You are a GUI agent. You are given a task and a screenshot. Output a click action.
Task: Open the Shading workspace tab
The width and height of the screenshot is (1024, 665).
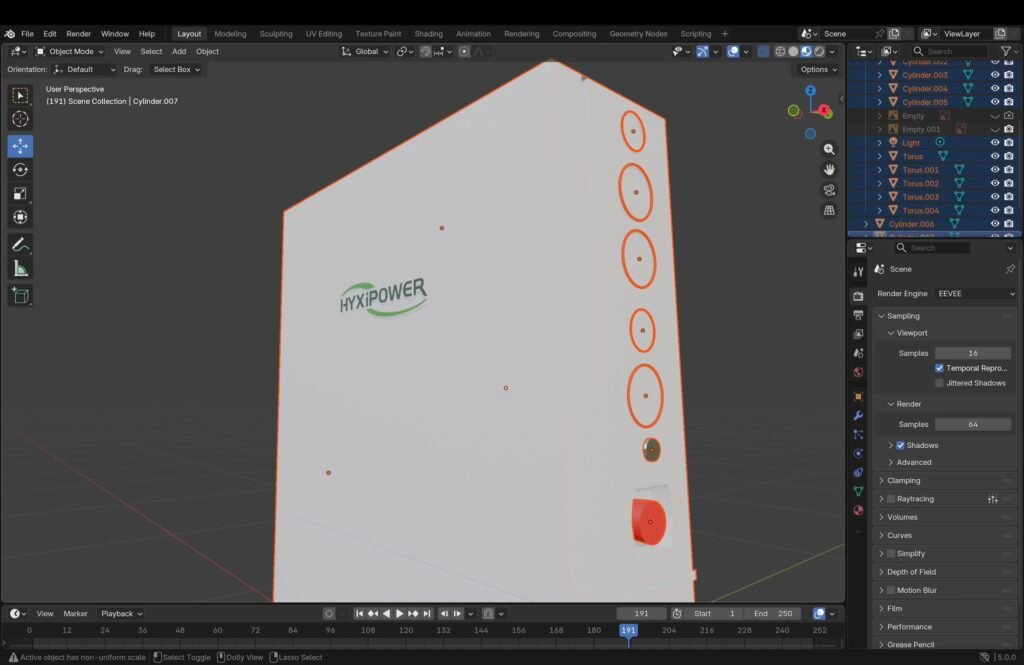[x=428, y=34]
